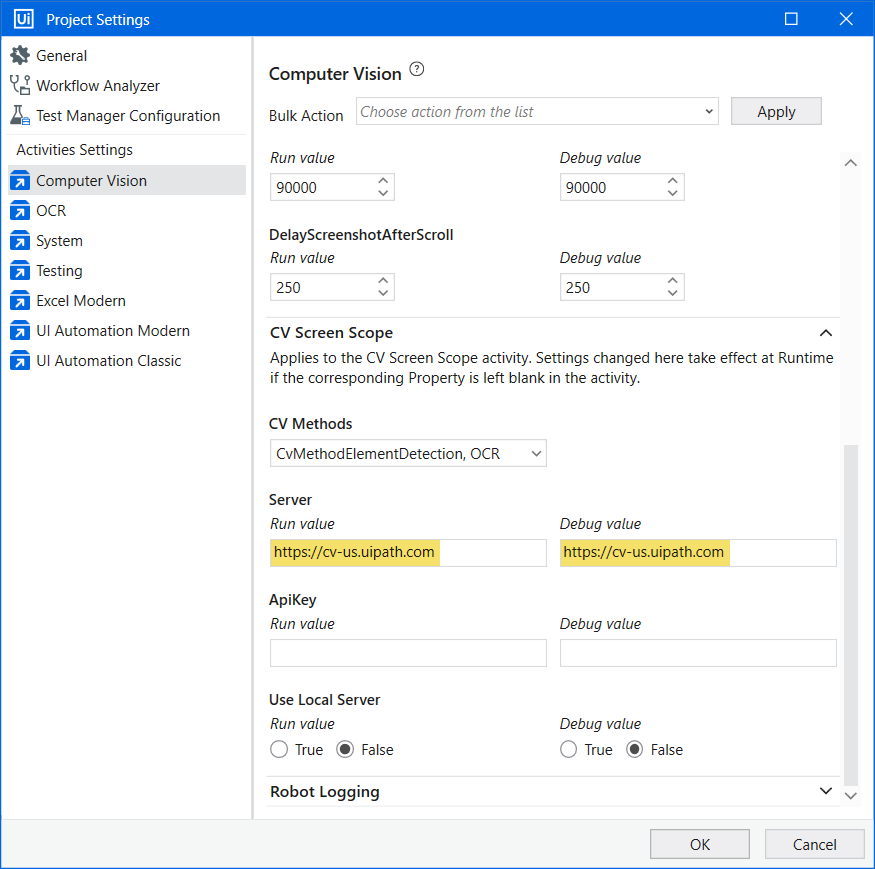Select System activities settings
This screenshot has height=869, width=875.
pyautogui.click(x=127, y=241)
